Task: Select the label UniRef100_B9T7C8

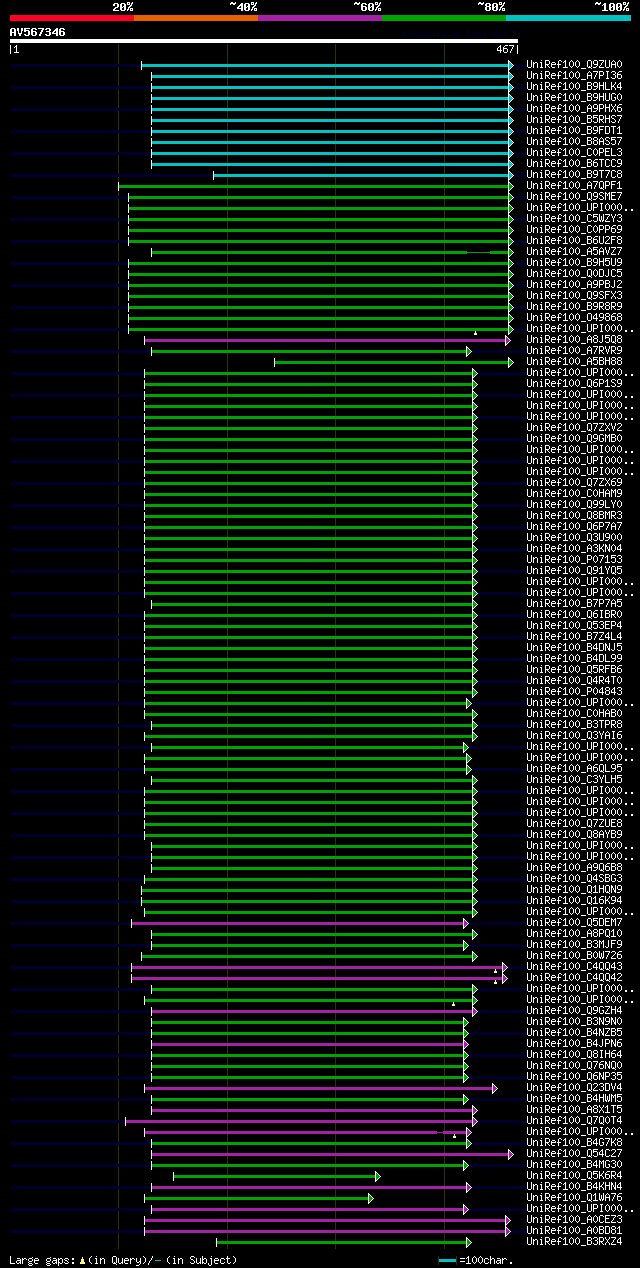Action: [x=574, y=175]
